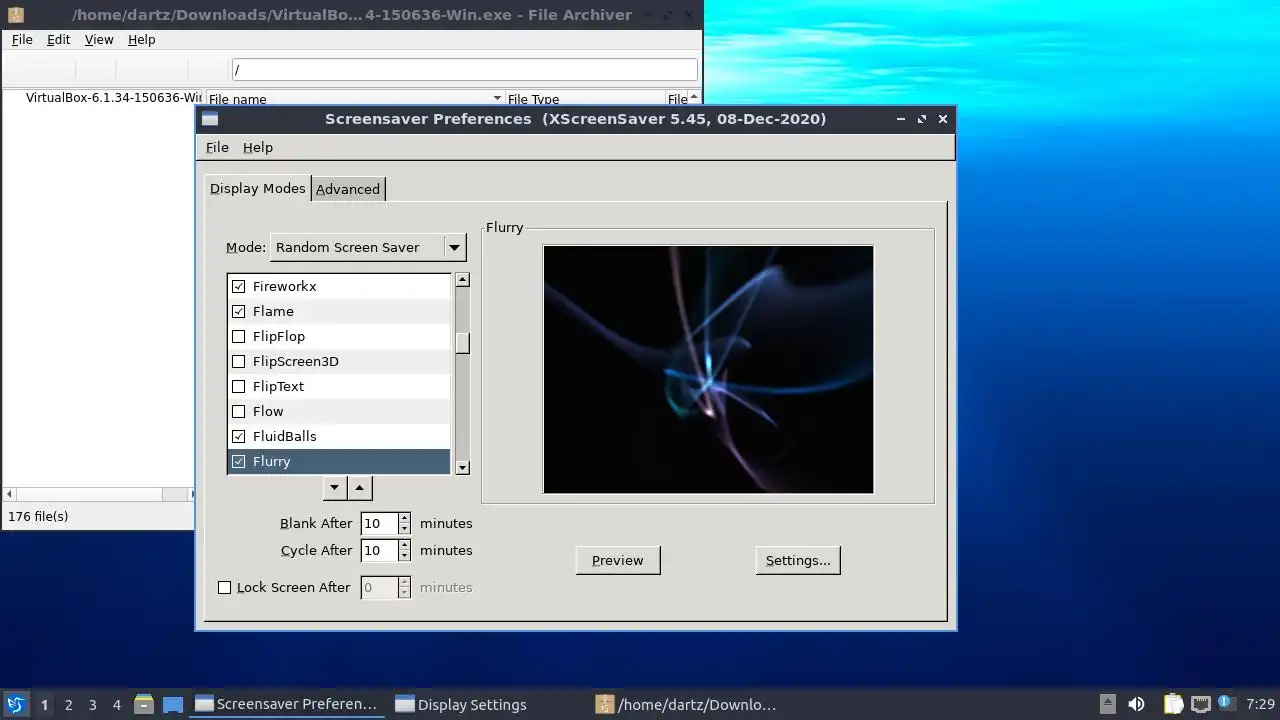Switch to the Advanced tab
This screenshot has height=720, width=1280.
(x=348, y=189)
